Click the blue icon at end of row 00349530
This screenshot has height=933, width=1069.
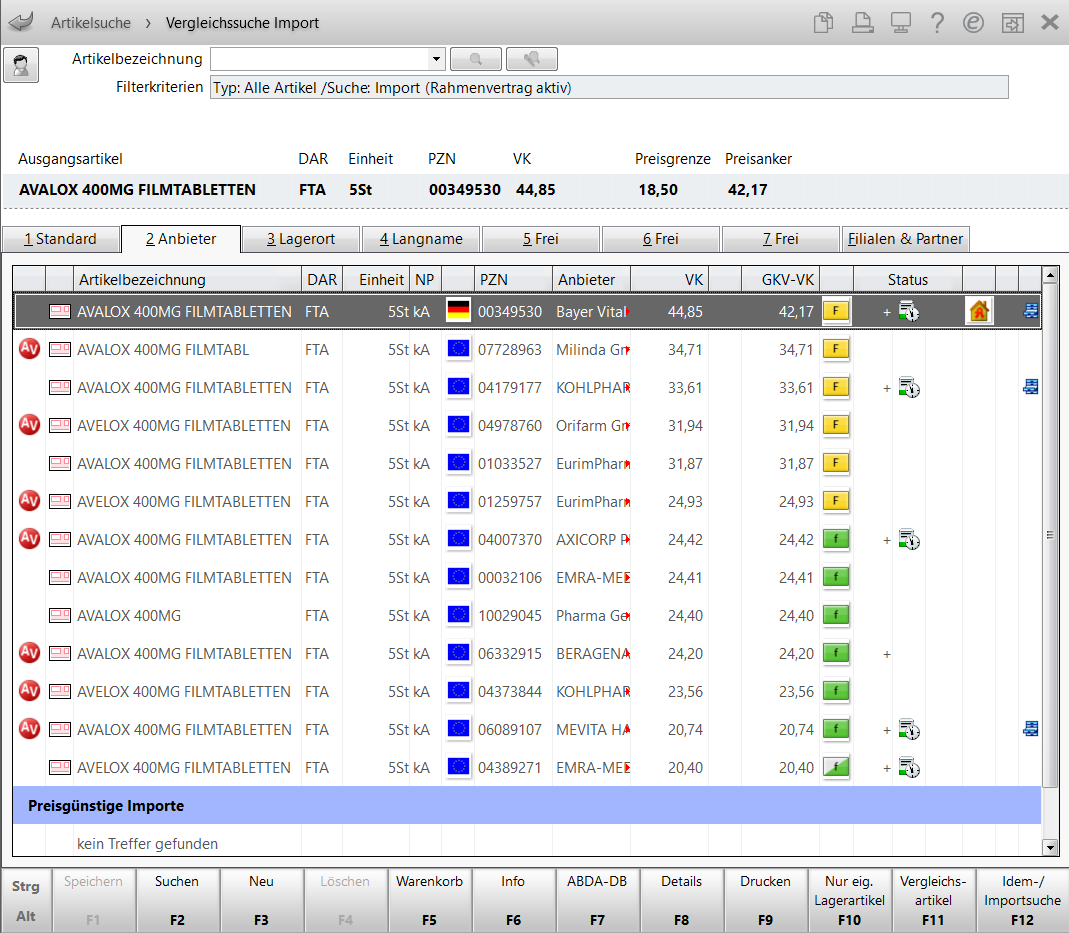[1031, 311]
